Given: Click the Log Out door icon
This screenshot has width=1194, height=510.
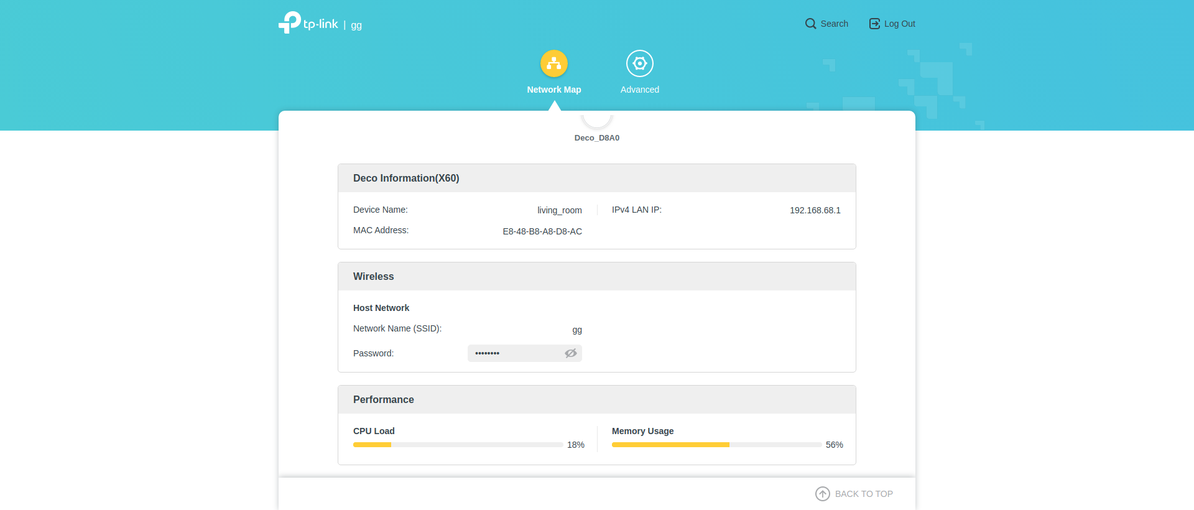Looking at the screenshot, I should coord(874,24).
